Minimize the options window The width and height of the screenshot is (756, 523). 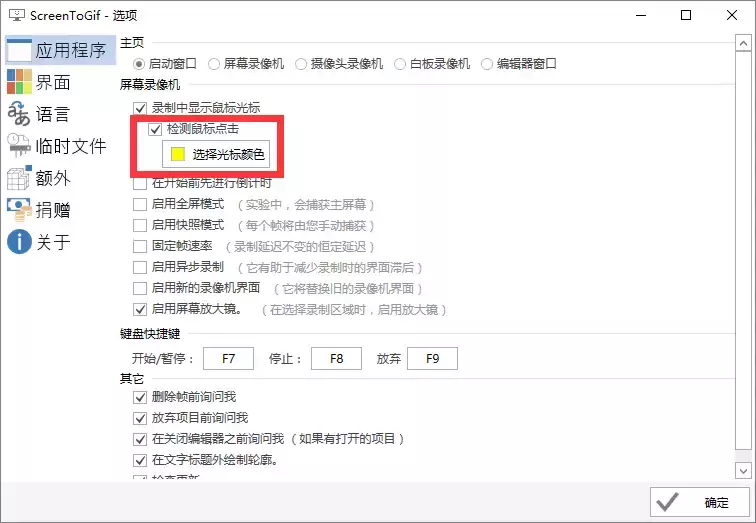coord(641,15)
